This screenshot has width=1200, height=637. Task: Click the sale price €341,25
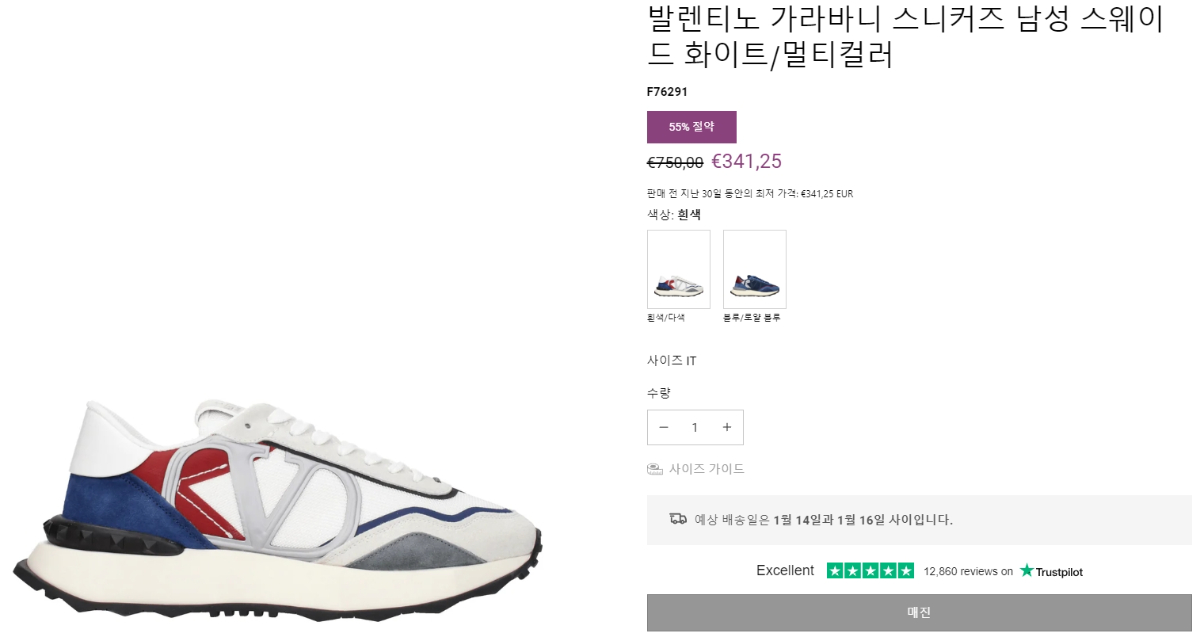coord(746,161)
